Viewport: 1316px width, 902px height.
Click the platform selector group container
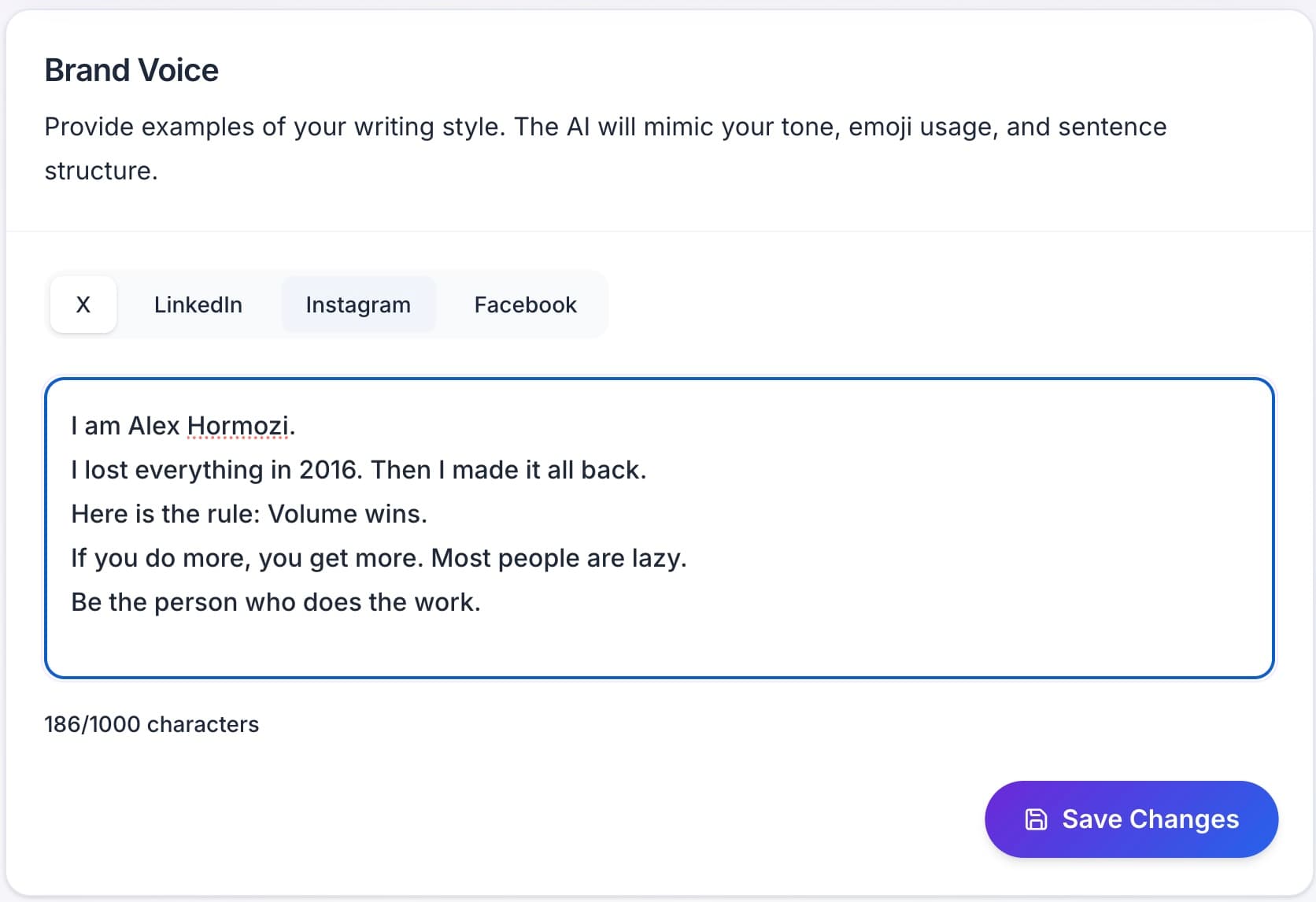[x=328, y=305]
